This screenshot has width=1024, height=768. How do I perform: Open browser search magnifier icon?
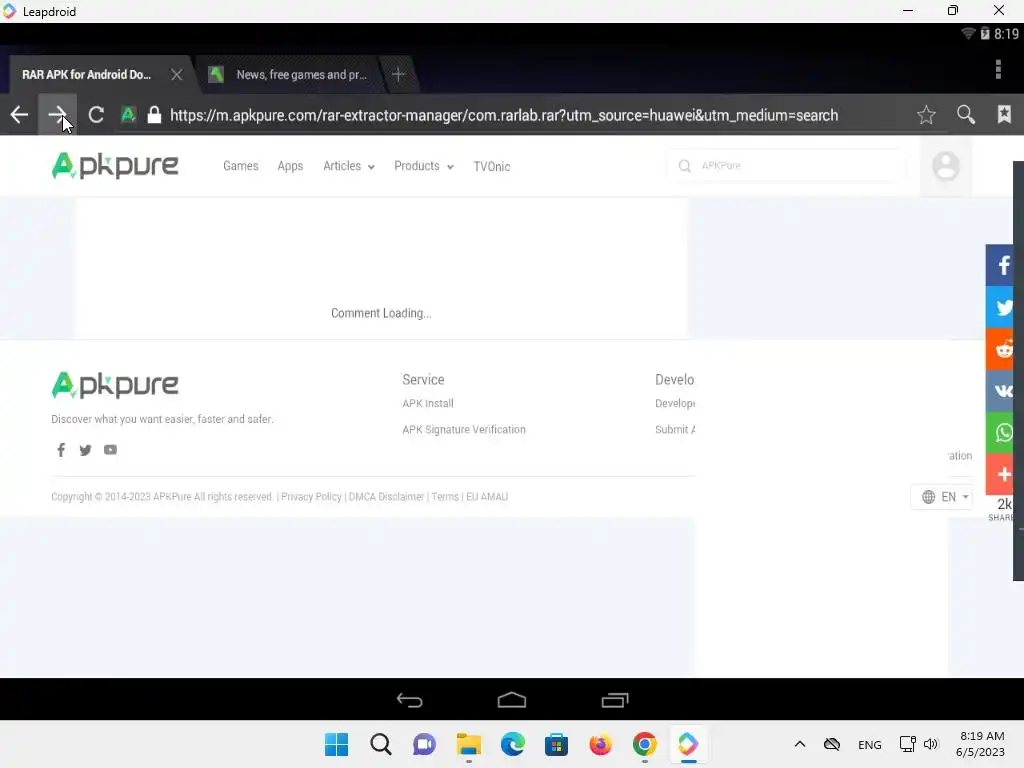965,115
